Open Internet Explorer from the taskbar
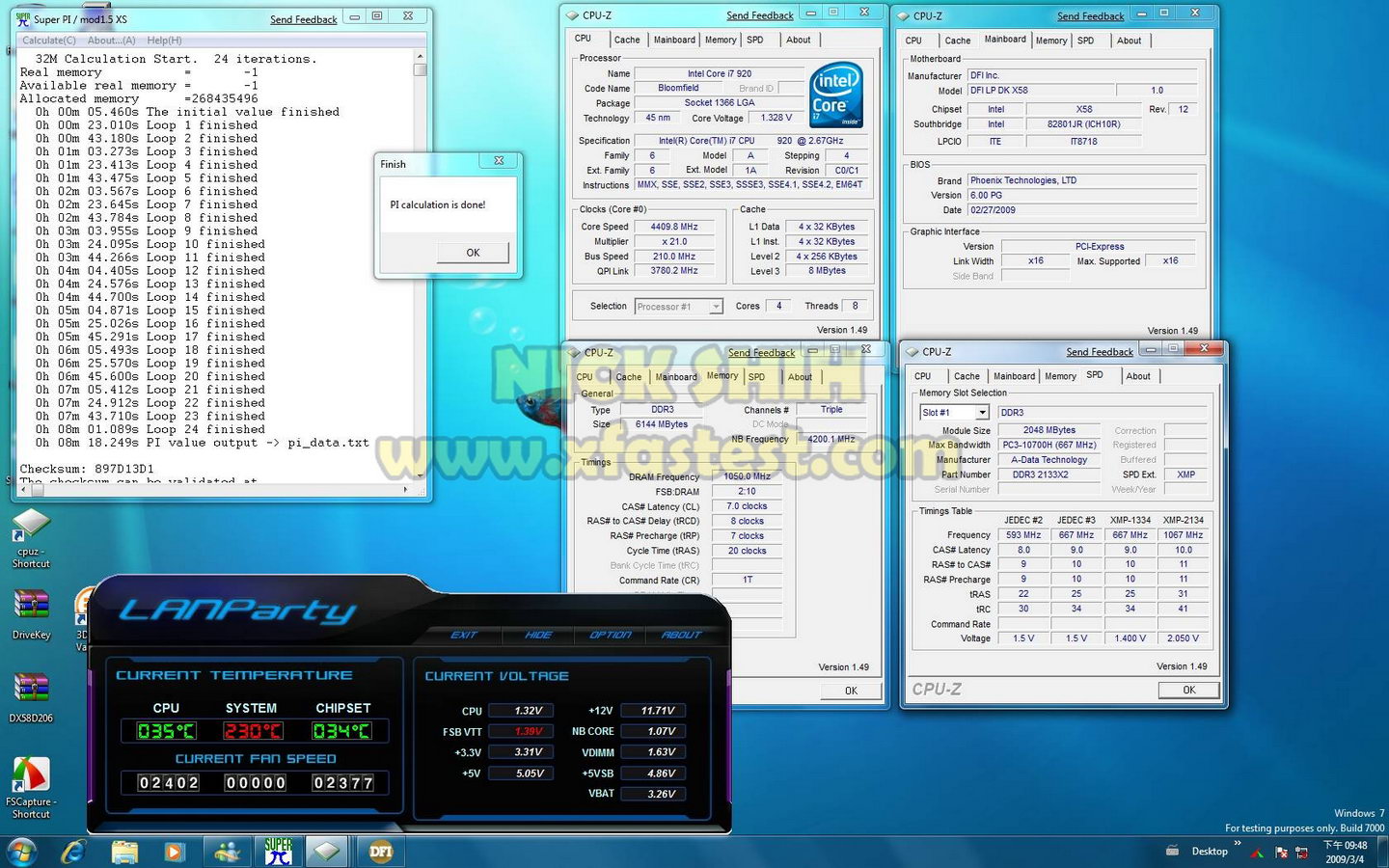The width and height of the screenshot is (1389, 868). [x=74, y=852]
